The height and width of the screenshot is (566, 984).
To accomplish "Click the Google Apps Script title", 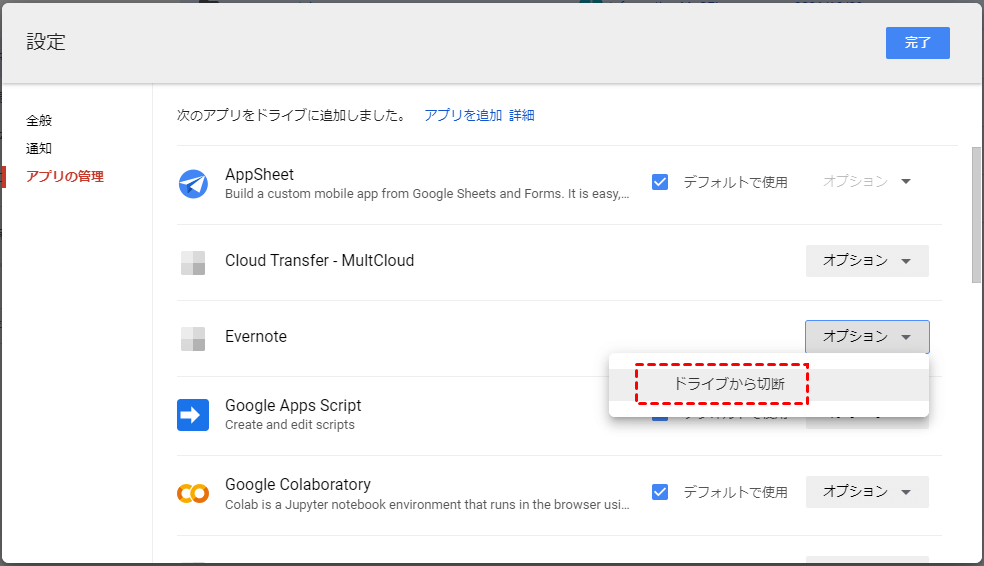I will tap(293, 406).
